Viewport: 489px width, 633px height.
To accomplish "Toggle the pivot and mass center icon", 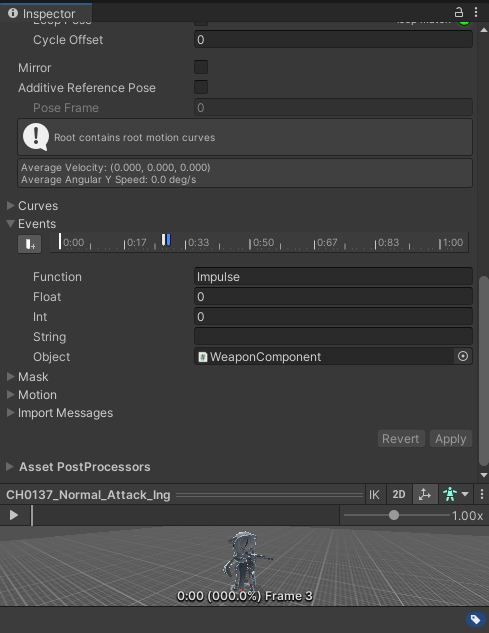I will pos(425,494).
